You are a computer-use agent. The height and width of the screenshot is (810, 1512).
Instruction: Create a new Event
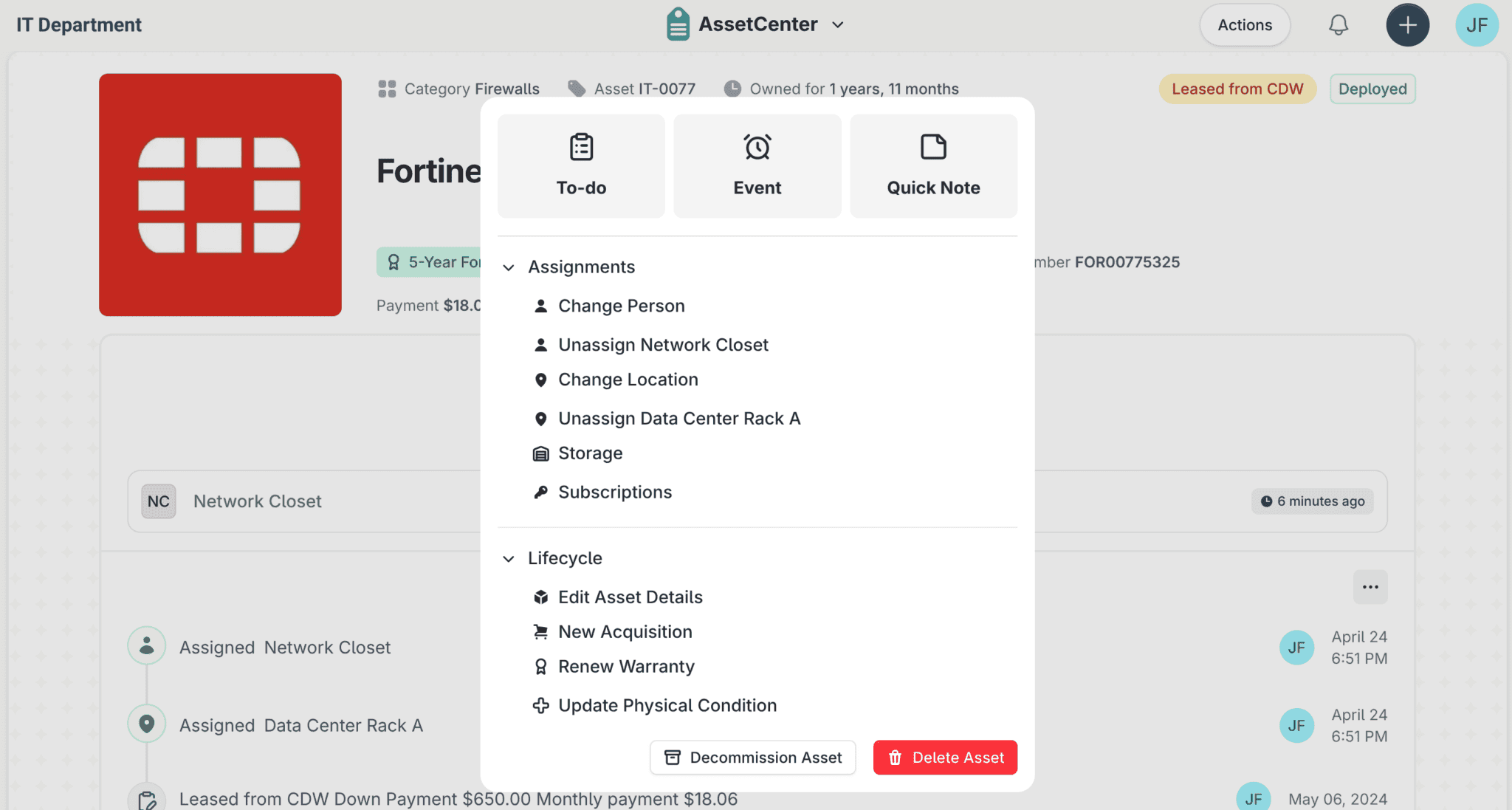[757, 166]
